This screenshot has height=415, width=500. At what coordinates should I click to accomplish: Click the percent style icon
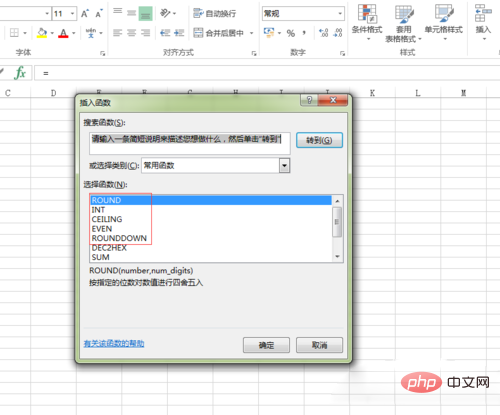(x=291, y=33)
